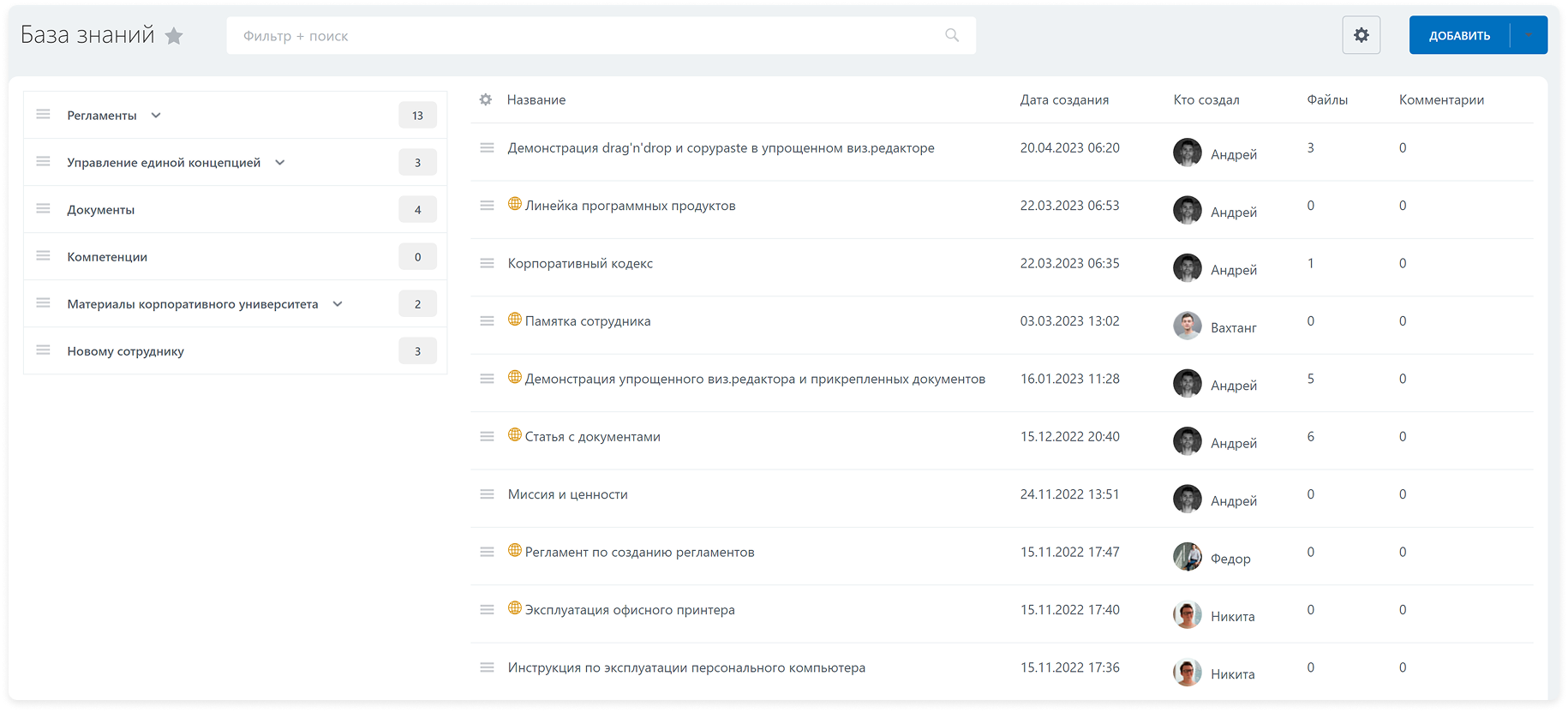Image resolution: width=1568 pixels, height=712 pixels.
Task: Click globe icon beside Статья с документами
Action: point(515,435)
